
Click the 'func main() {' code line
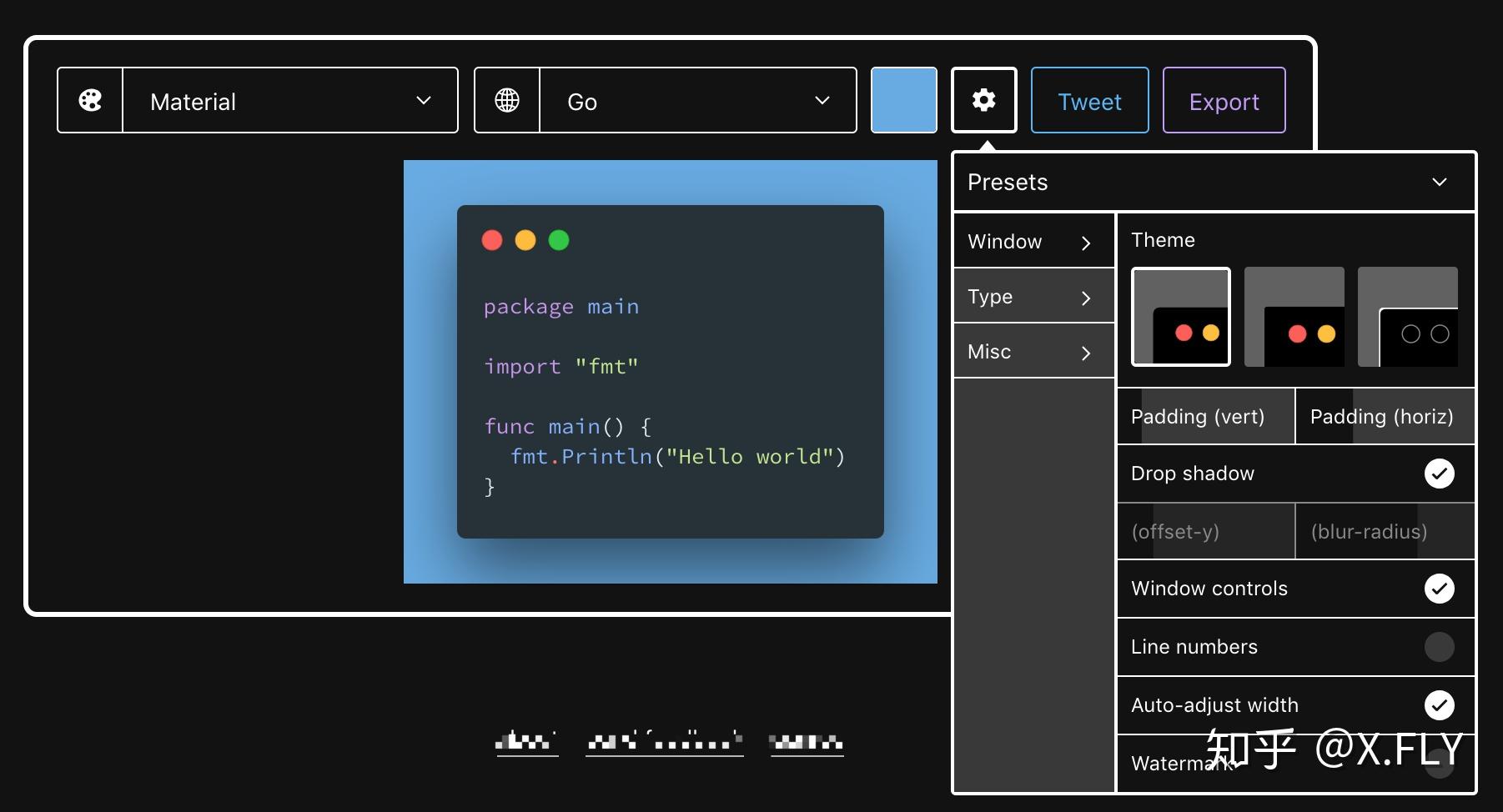[568, 427]
